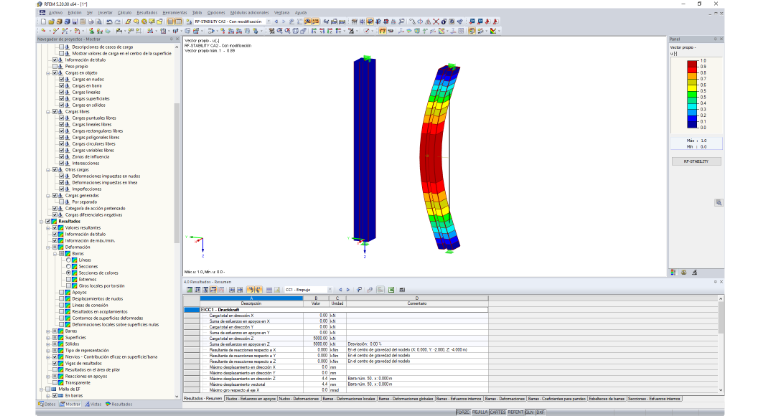Click next arrow in results table toolbar
This screenshot has height=416, width=760.
tap(348, 289)
